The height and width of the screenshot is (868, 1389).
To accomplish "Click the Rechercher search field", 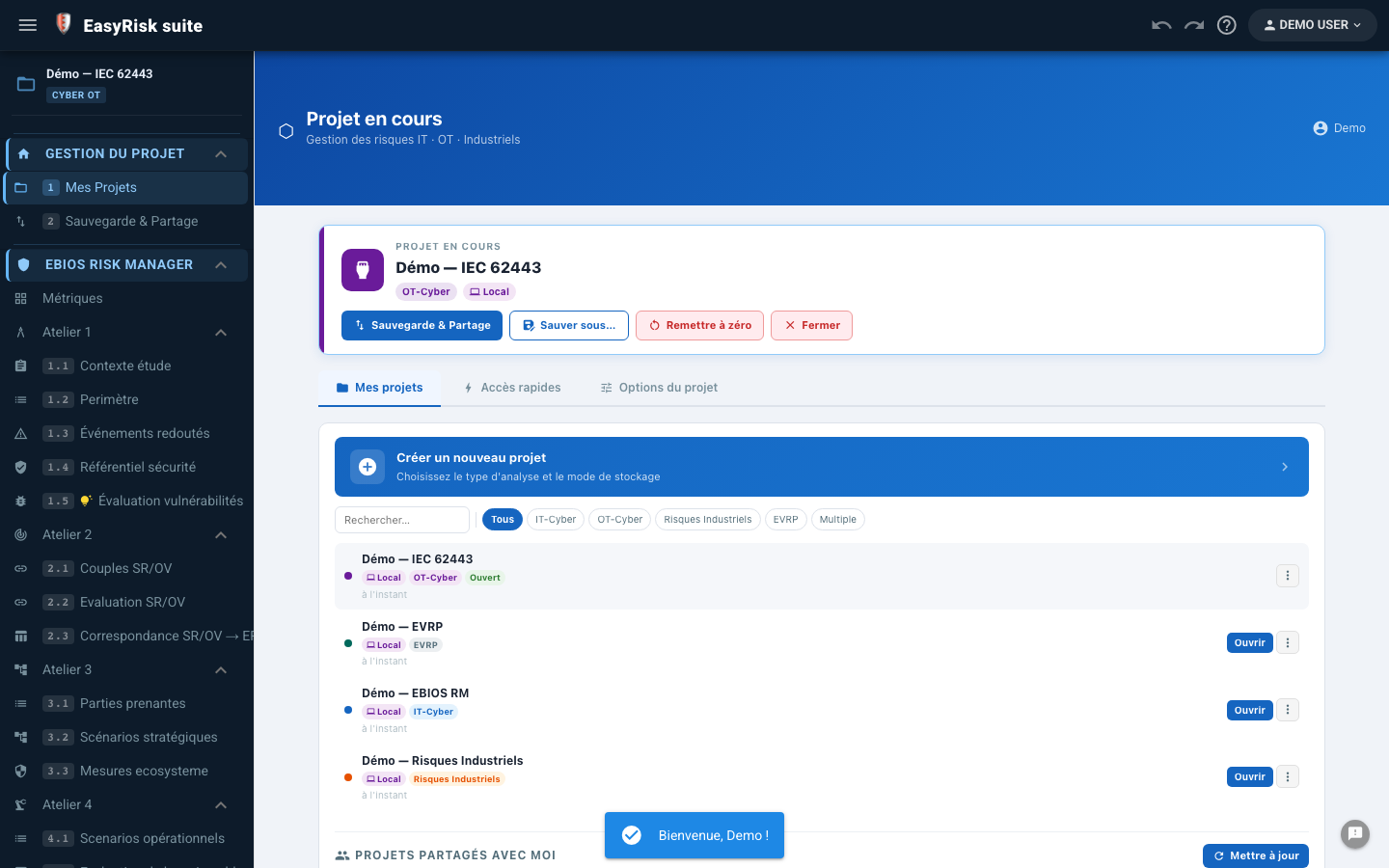I will click(x=402, y=520).
